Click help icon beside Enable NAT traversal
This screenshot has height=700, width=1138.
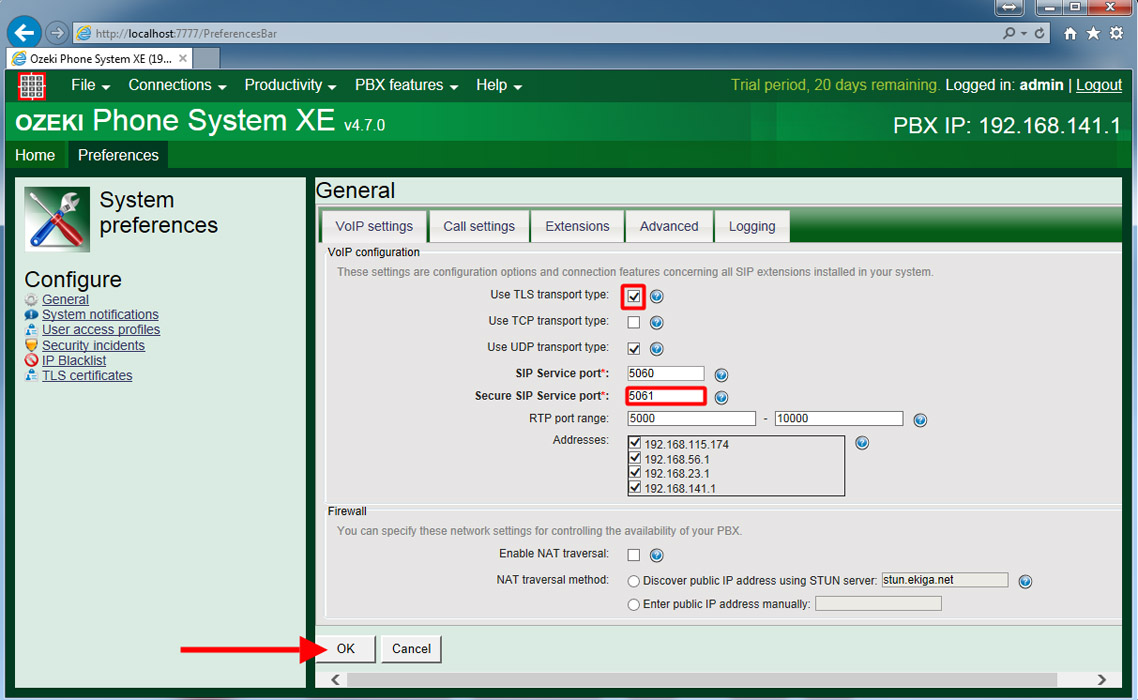pyautogui.click(x=656, y=555)
